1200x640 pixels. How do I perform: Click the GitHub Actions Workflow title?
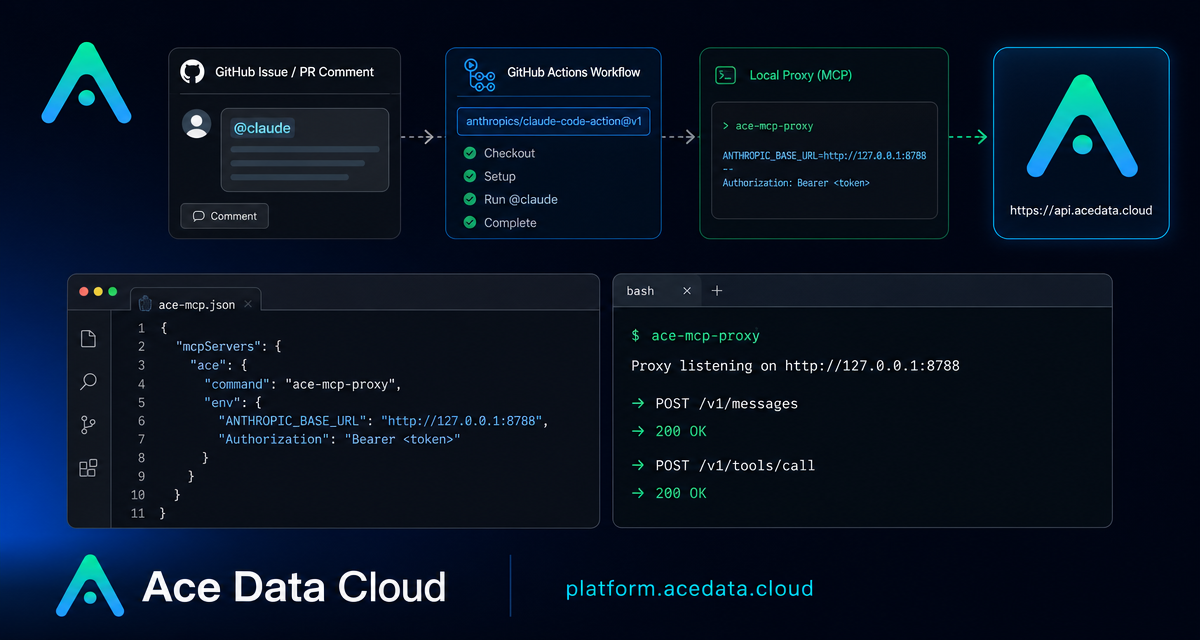[574, 72]
